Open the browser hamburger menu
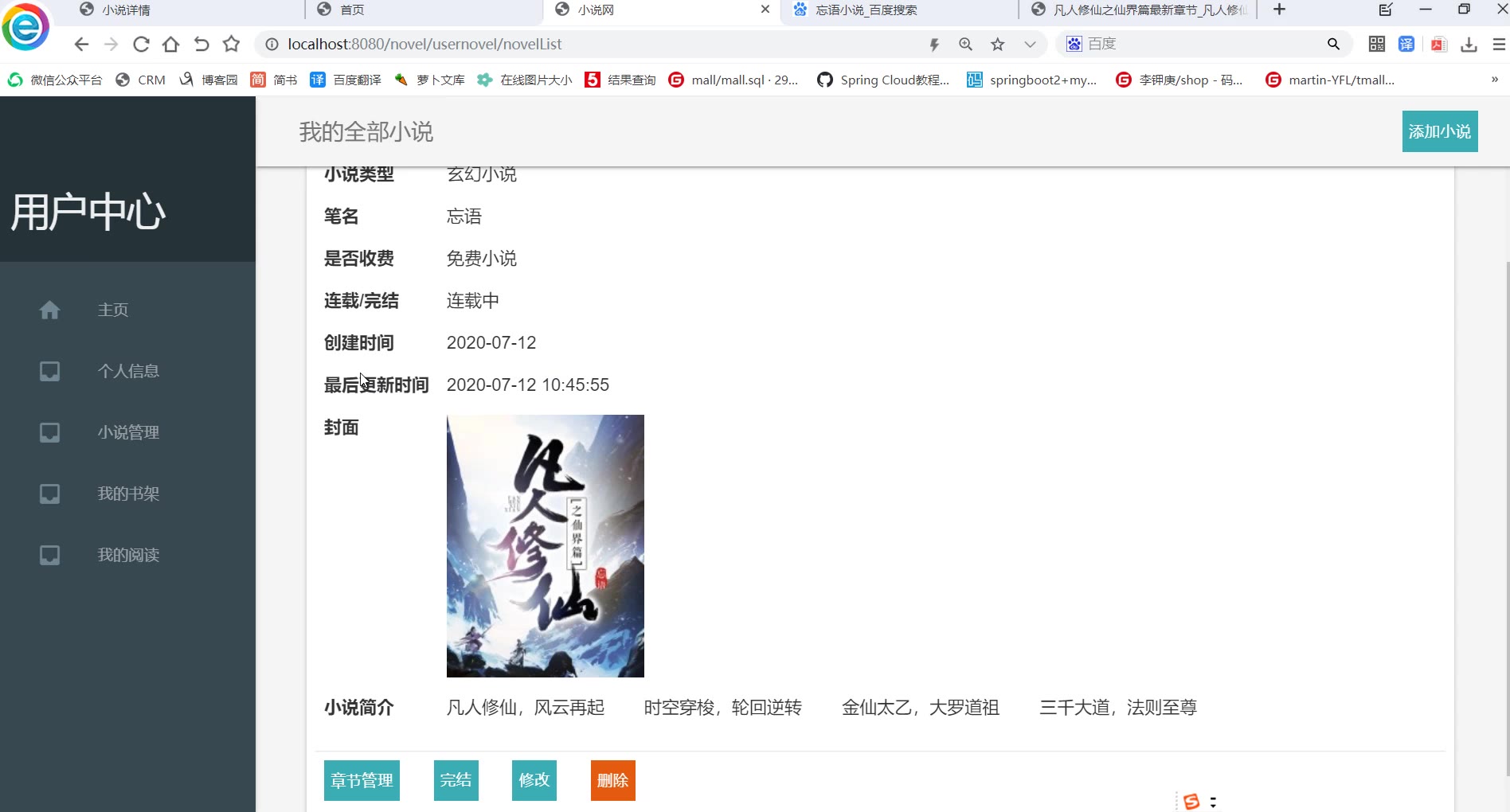The height and width of the screenshot is (812, 1510). click(1499, 45)
